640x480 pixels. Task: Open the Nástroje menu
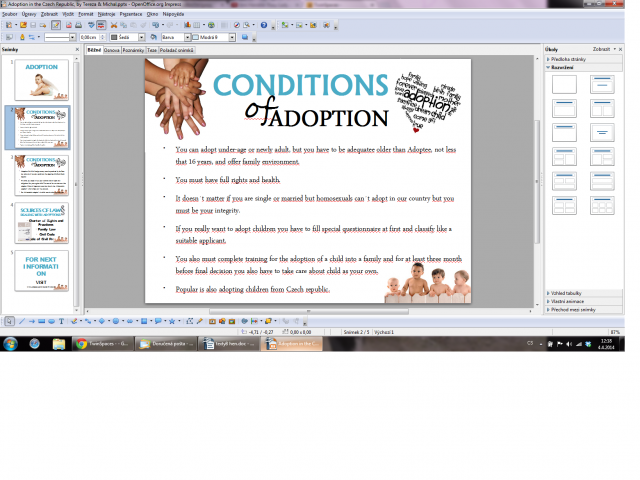point(107,14)
